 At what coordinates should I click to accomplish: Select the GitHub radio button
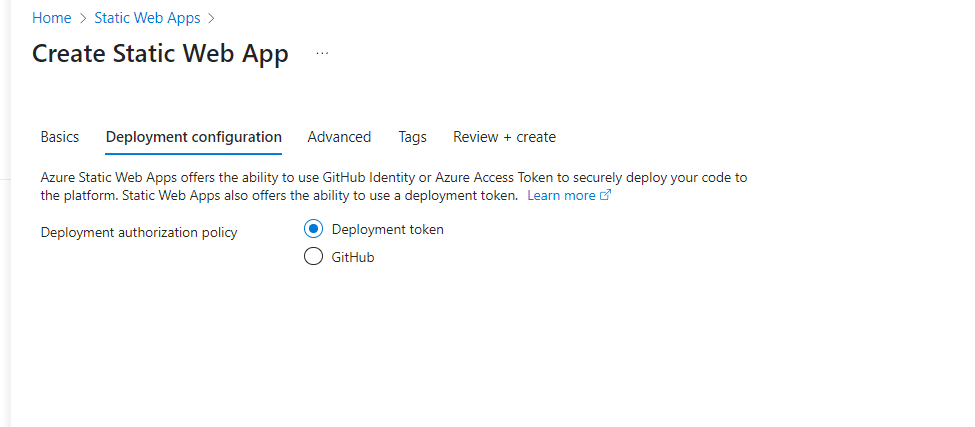(x=313, y=257)
